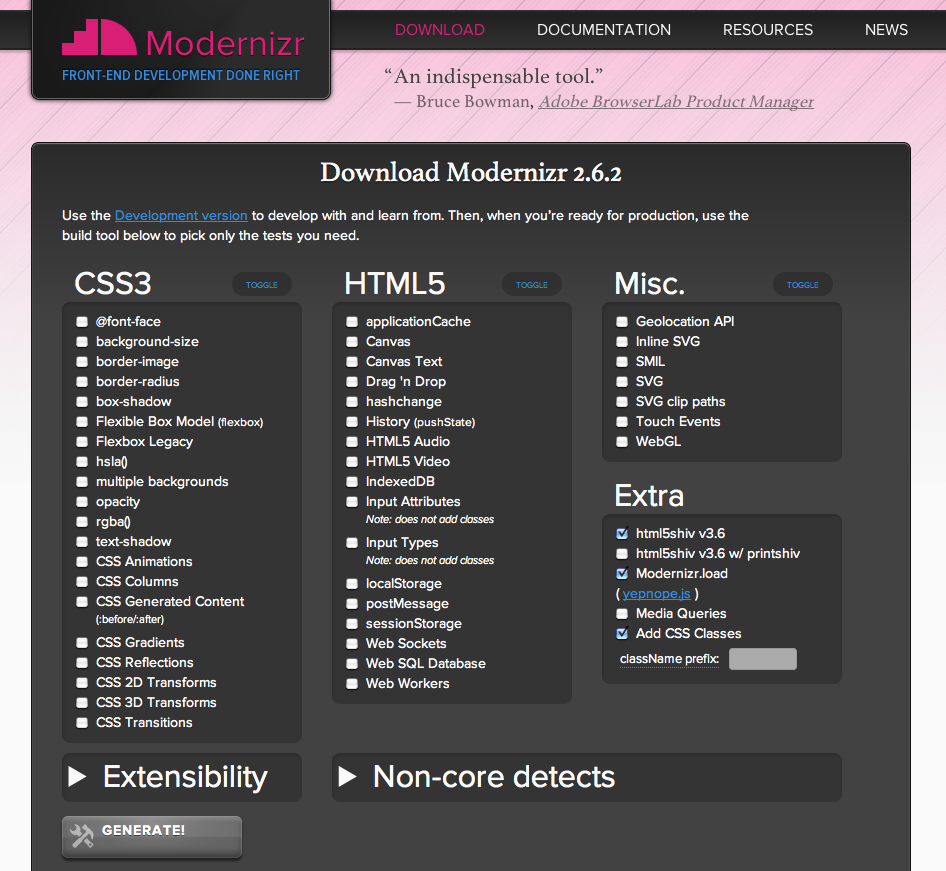Click the 'Download Modernizr 2.6.2' heading
The height and width of the screenshot is (871, 946).
point(471,173)
